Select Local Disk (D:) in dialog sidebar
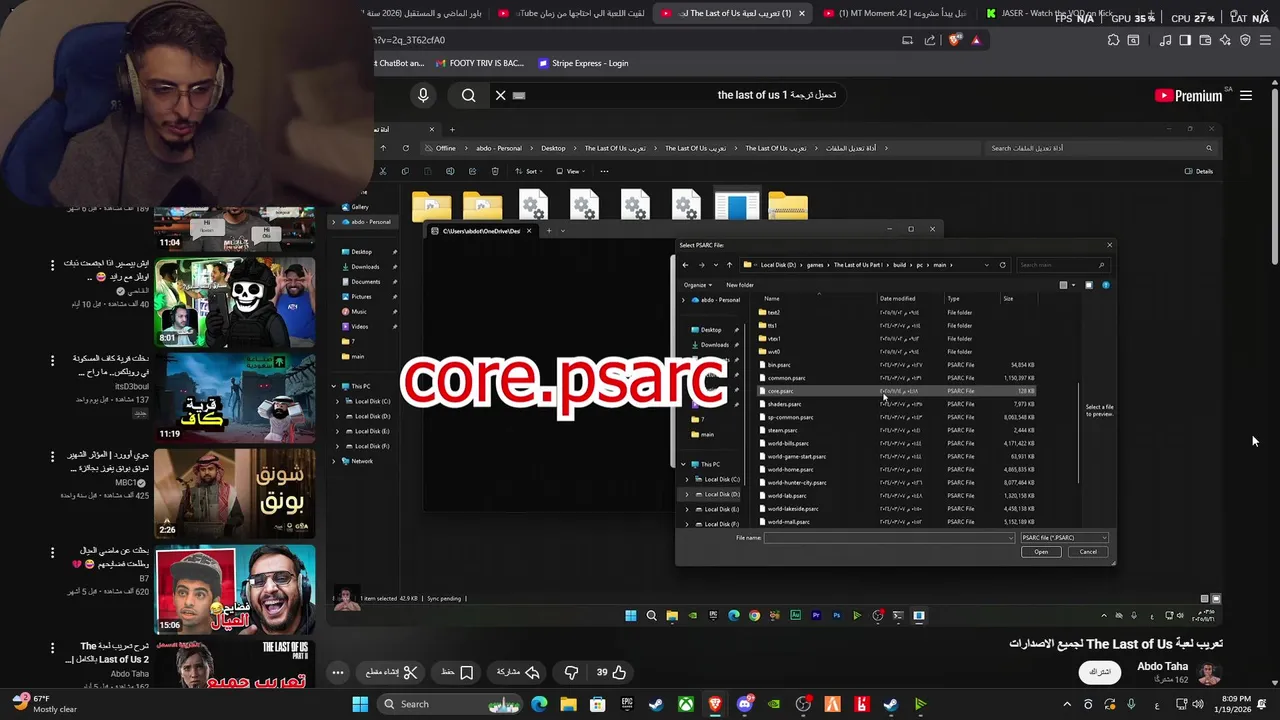 coord(721,494)
